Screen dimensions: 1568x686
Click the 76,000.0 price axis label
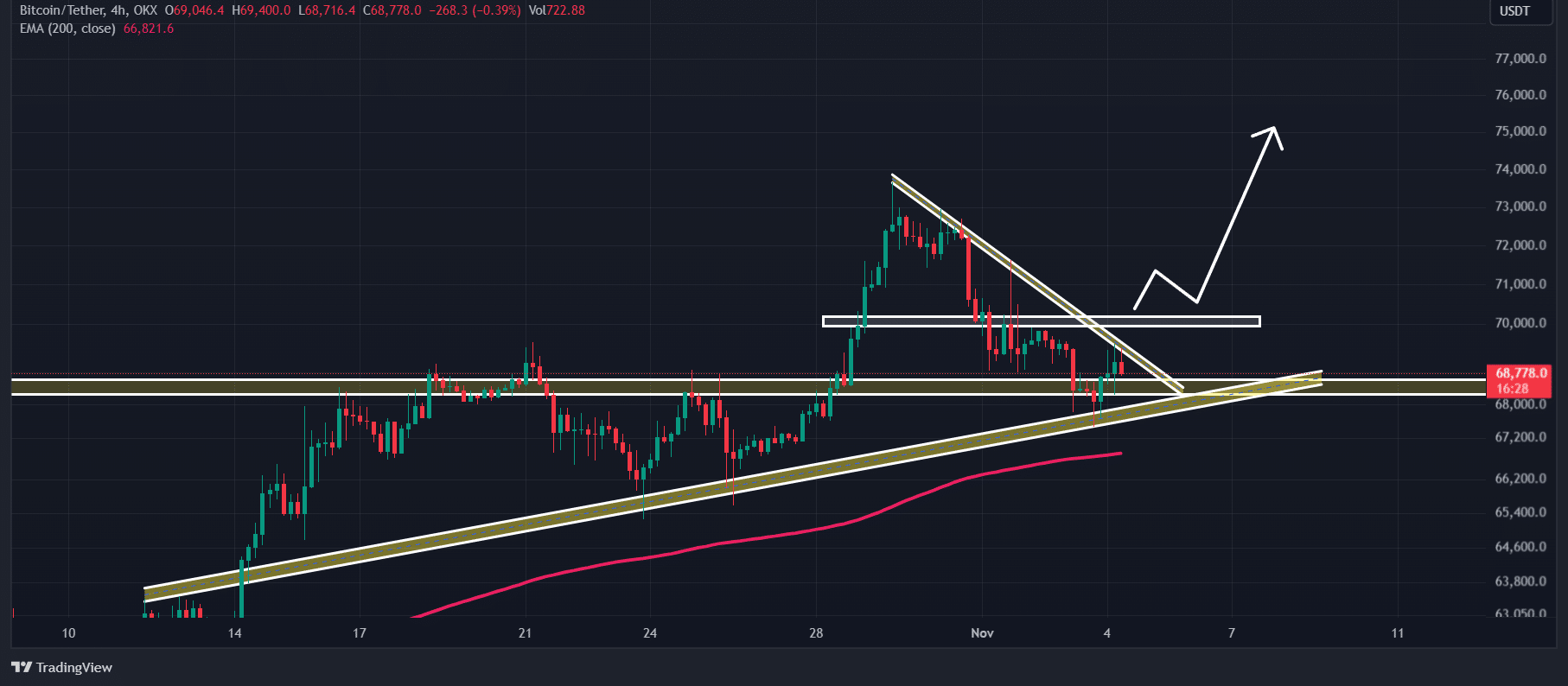click(x=1520, y=95)
